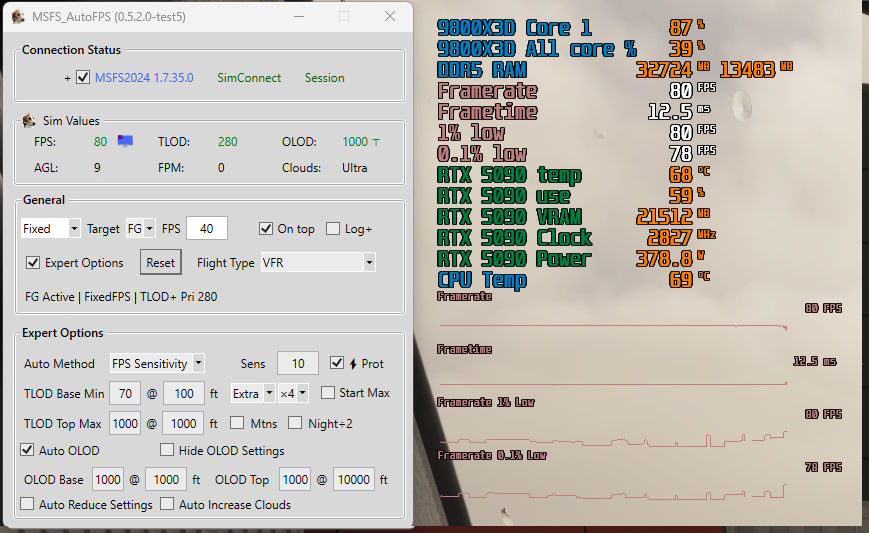Enable Auto Increase Clouds
Viewport: 869px width, 533px height.
[167, 504]
